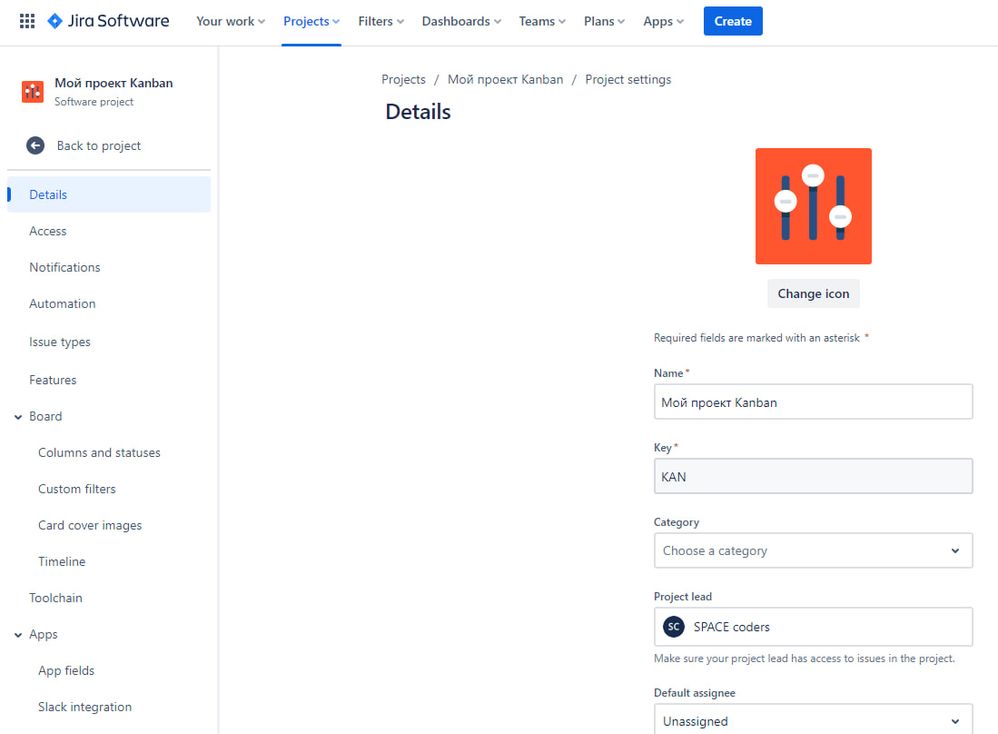Click the Details page heading
The width and height of the screenshot is (998, 734).
point(418,112)
